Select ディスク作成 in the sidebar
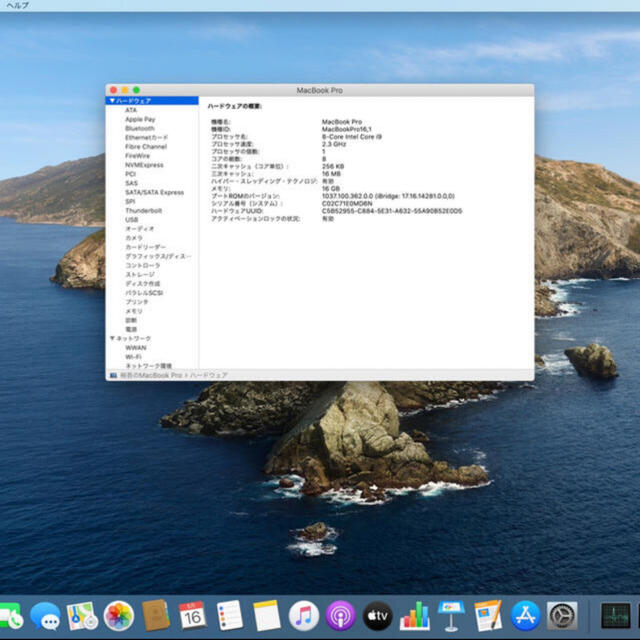The height and width of the screenshot is (640, 640). 142,284
